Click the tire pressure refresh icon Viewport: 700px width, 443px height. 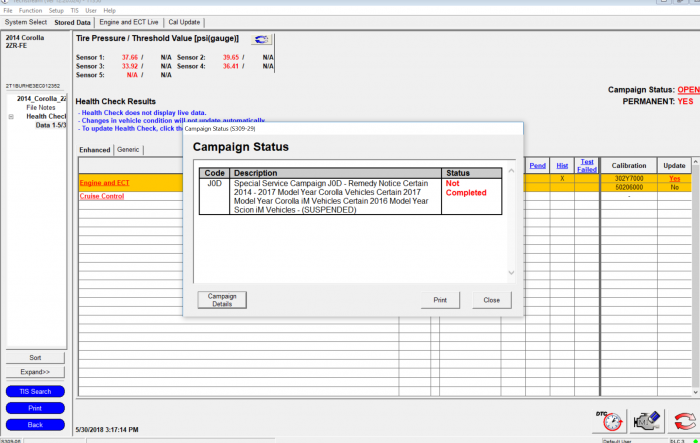(262, 39)
